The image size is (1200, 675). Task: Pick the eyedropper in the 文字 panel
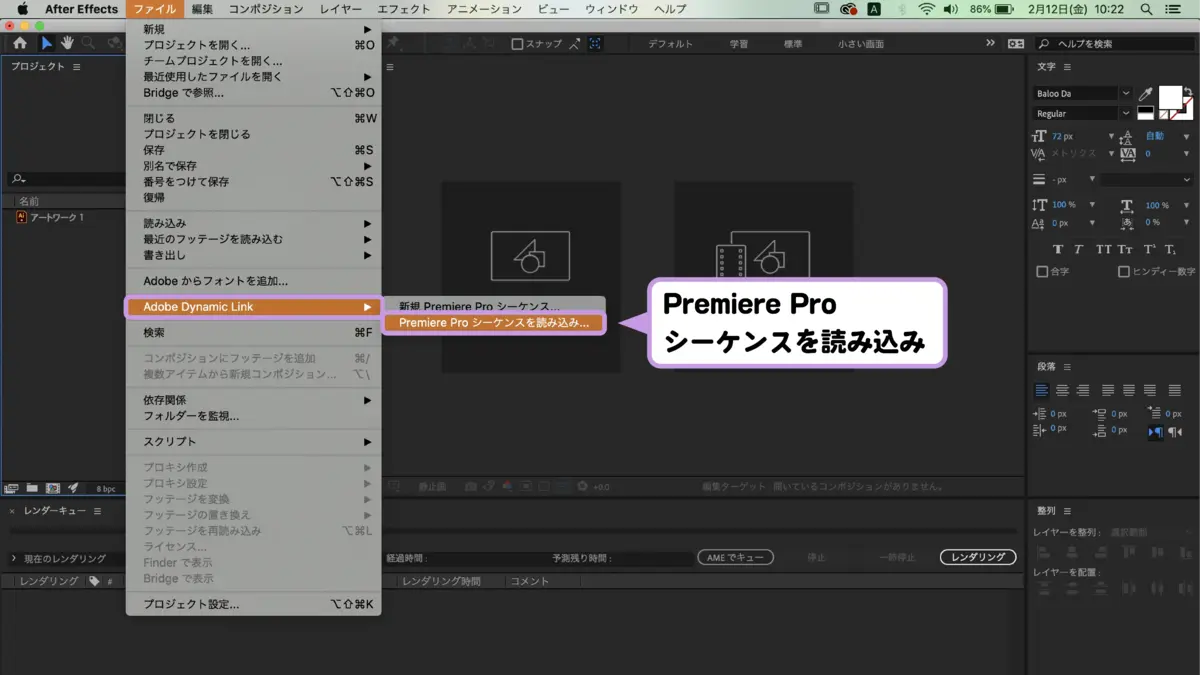point(1146,93)
